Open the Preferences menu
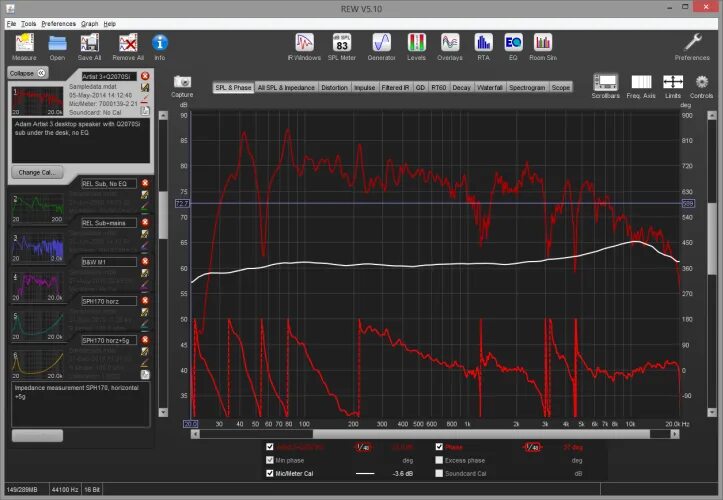This screenshot has height=500, width=723. 59,24
